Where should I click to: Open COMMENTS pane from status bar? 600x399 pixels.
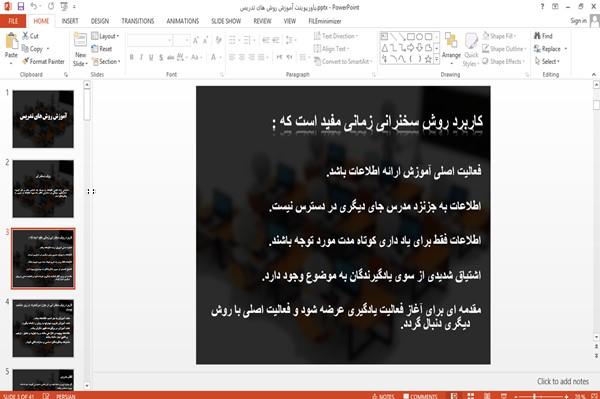point(420,396)
